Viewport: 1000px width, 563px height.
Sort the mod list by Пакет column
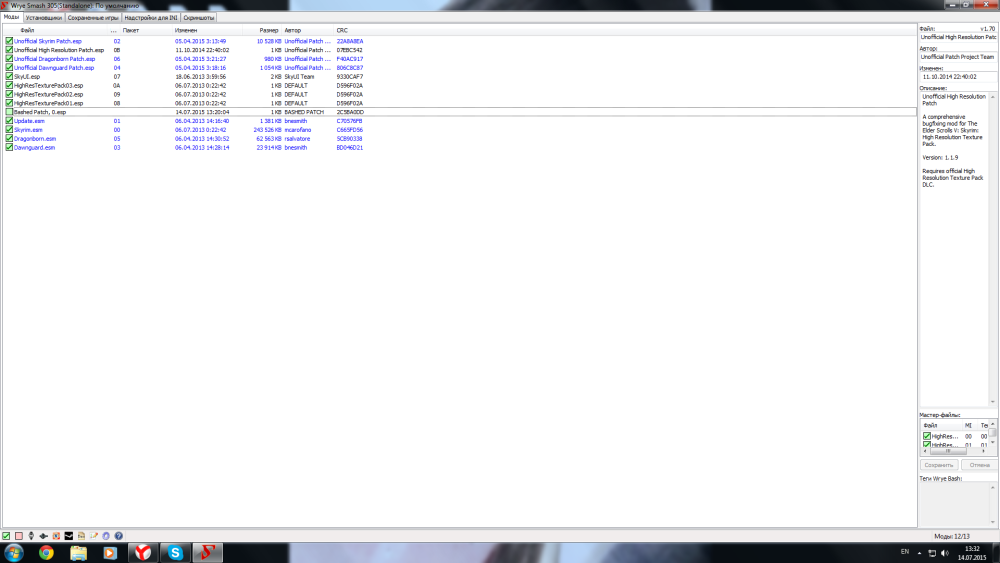point(147,30)
